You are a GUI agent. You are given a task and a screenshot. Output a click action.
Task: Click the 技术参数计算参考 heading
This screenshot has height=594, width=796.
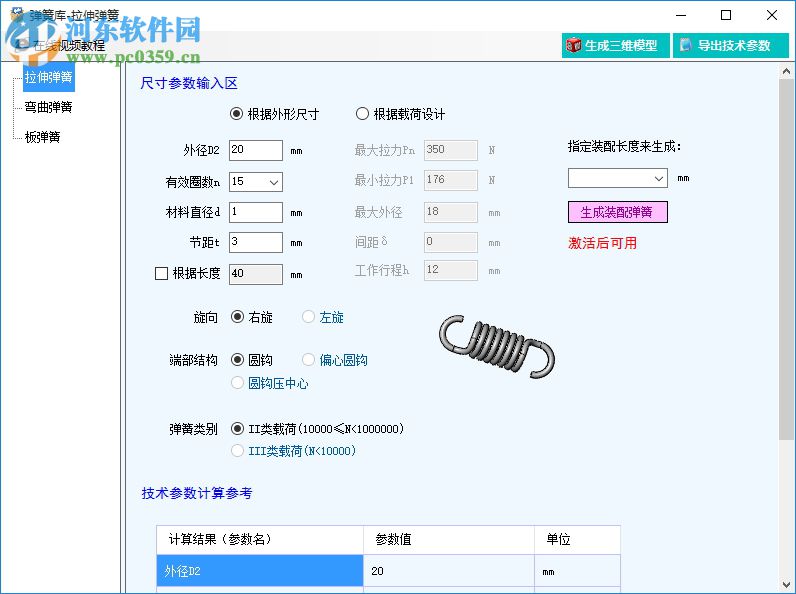(x=196, y=493)
